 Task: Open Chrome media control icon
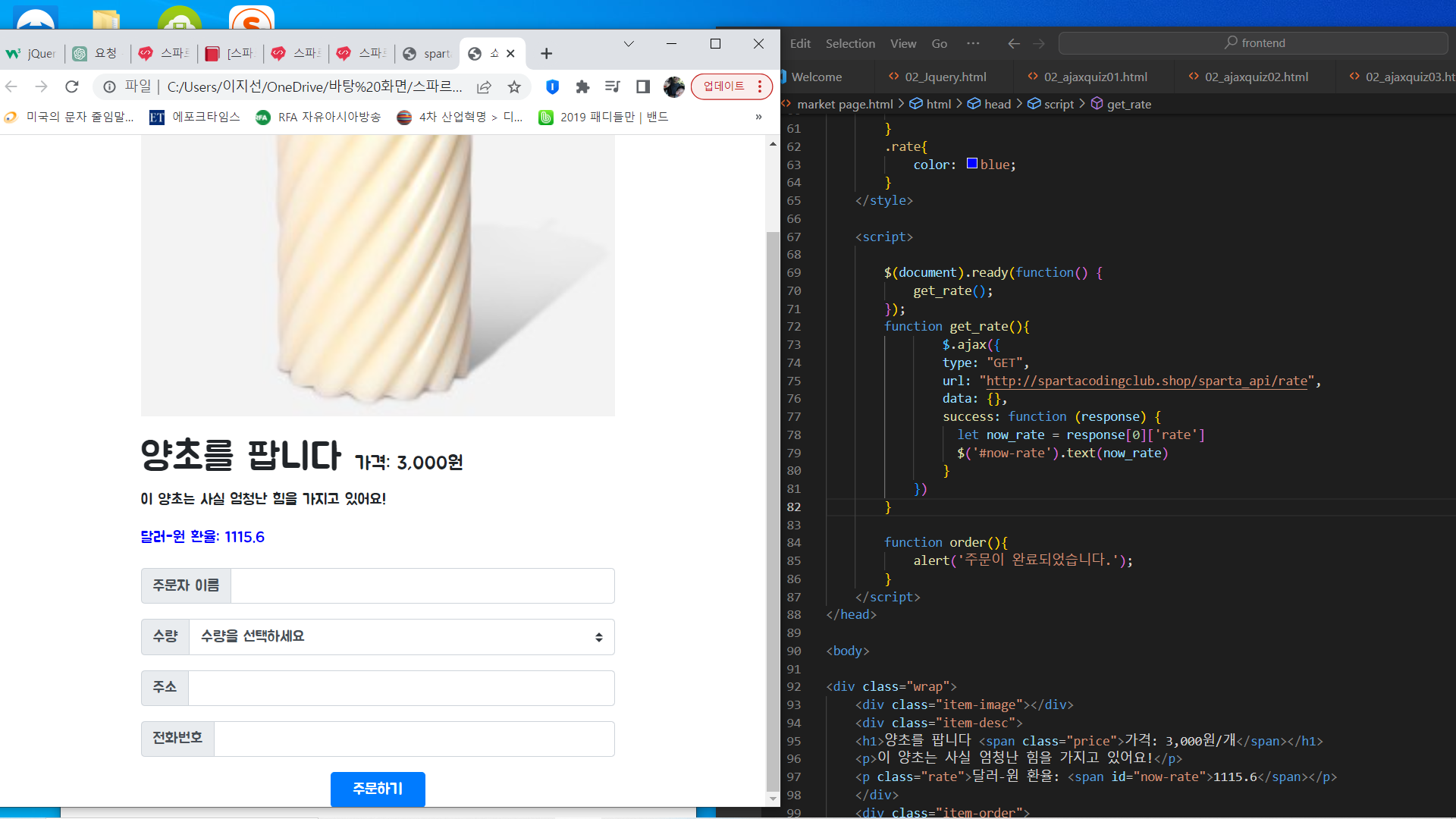click(x=613, y=87)
